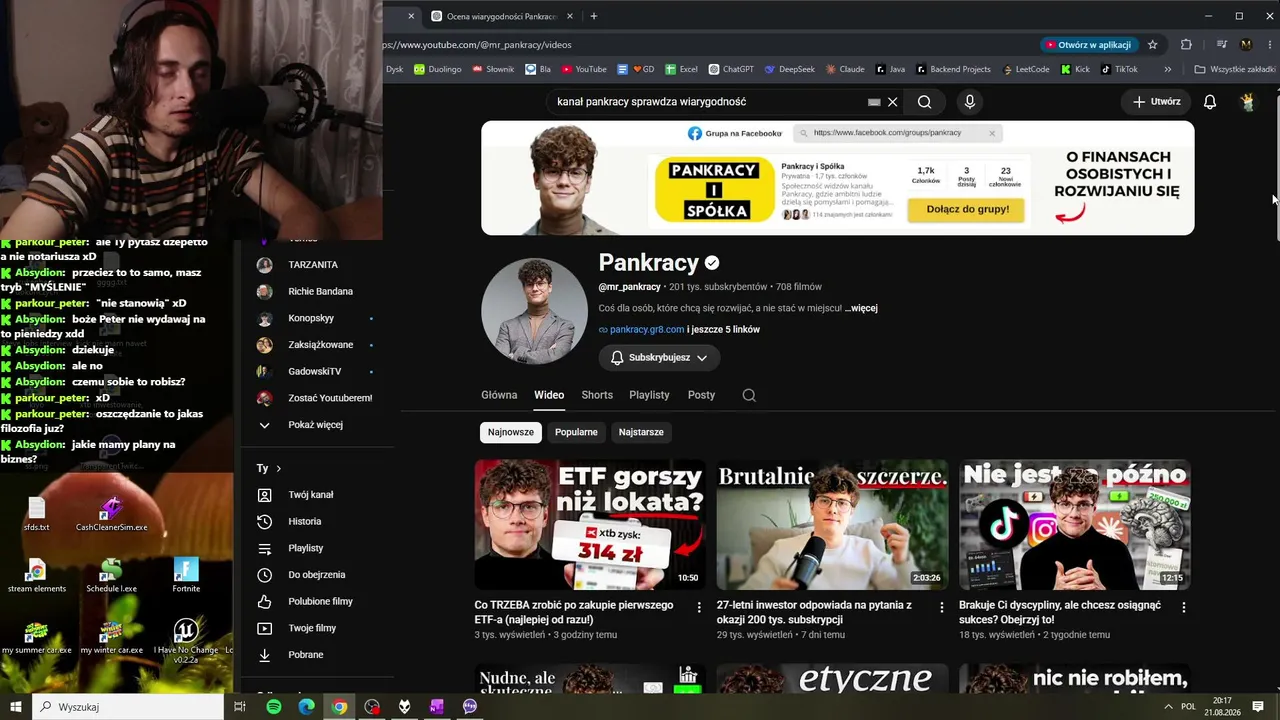Image resolution: width=1280 pixels, height=720 pixels.
Task: Filter videos by Najnowsze
Action: pos(511,432)
